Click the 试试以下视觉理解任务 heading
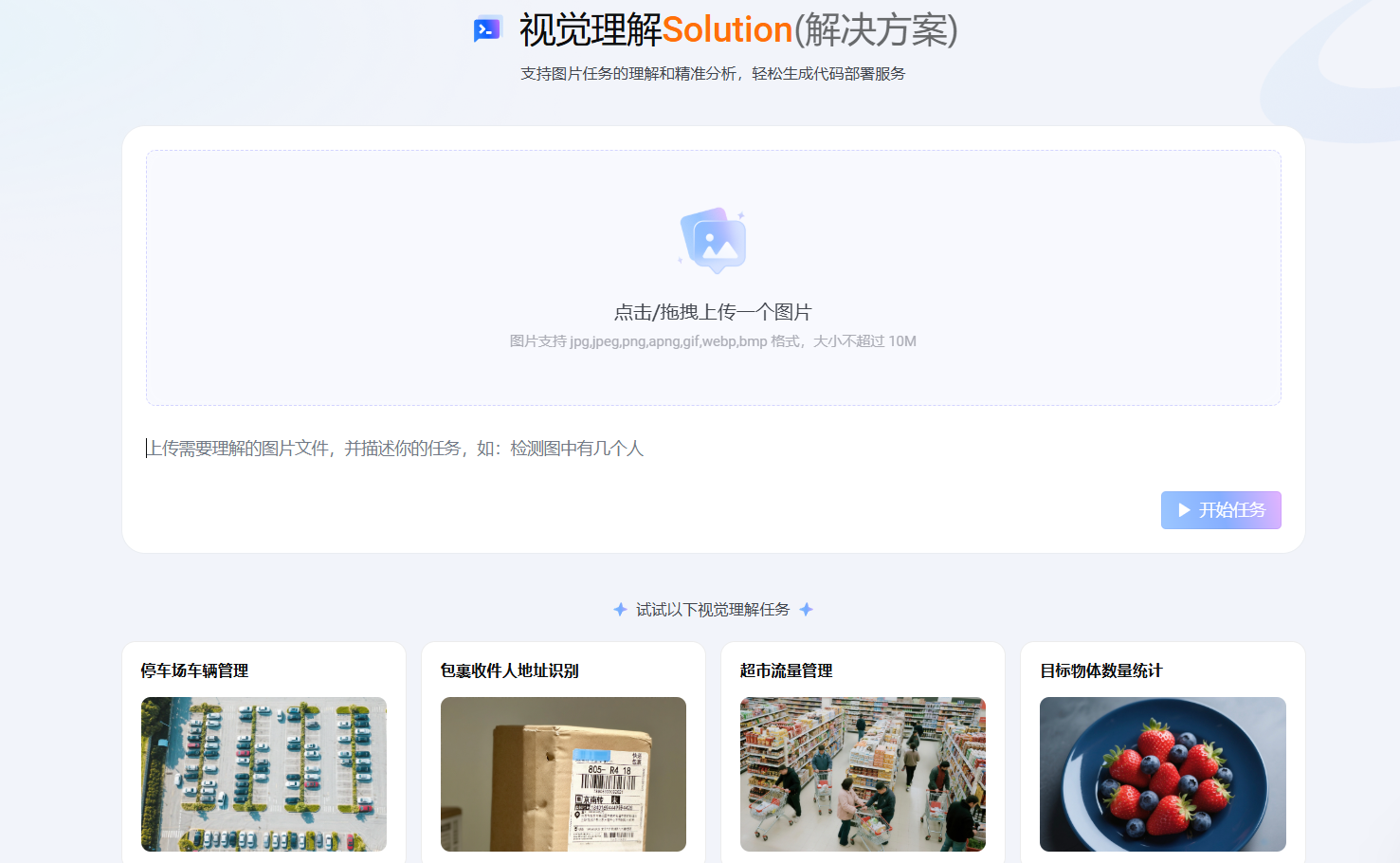 pos(713,610)
